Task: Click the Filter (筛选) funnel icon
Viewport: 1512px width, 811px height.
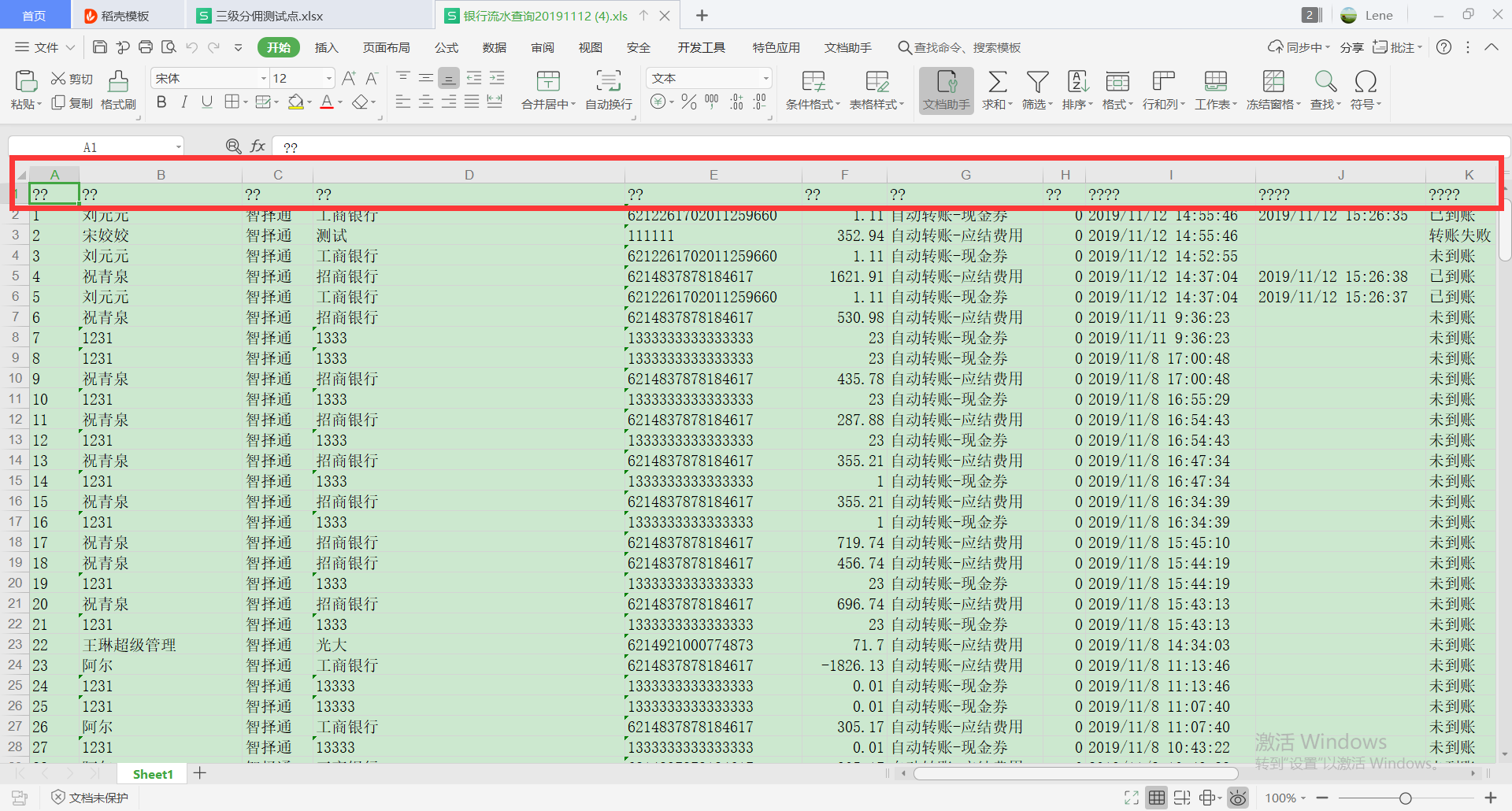Action: coord(1037,82)
